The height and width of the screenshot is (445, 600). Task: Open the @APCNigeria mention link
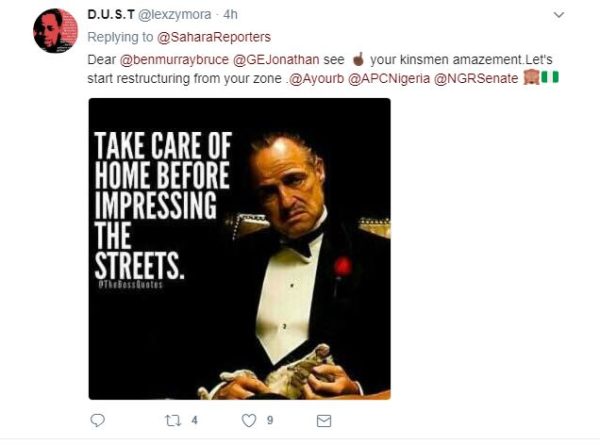pyautogui.click(x=389, y=78)
